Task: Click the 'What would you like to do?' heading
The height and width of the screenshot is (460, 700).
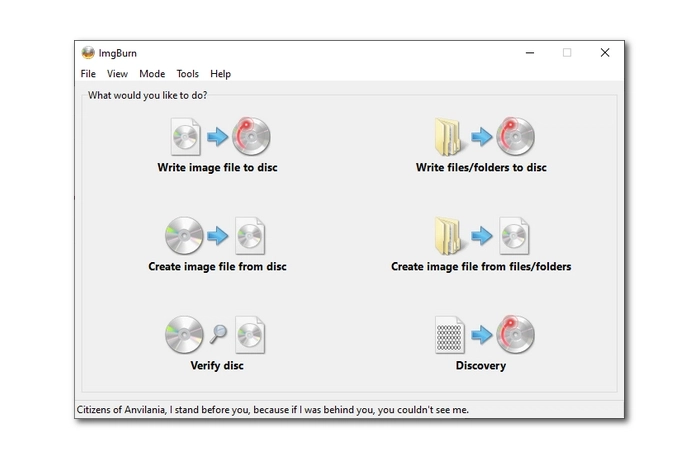Action: tap(147, 95)
